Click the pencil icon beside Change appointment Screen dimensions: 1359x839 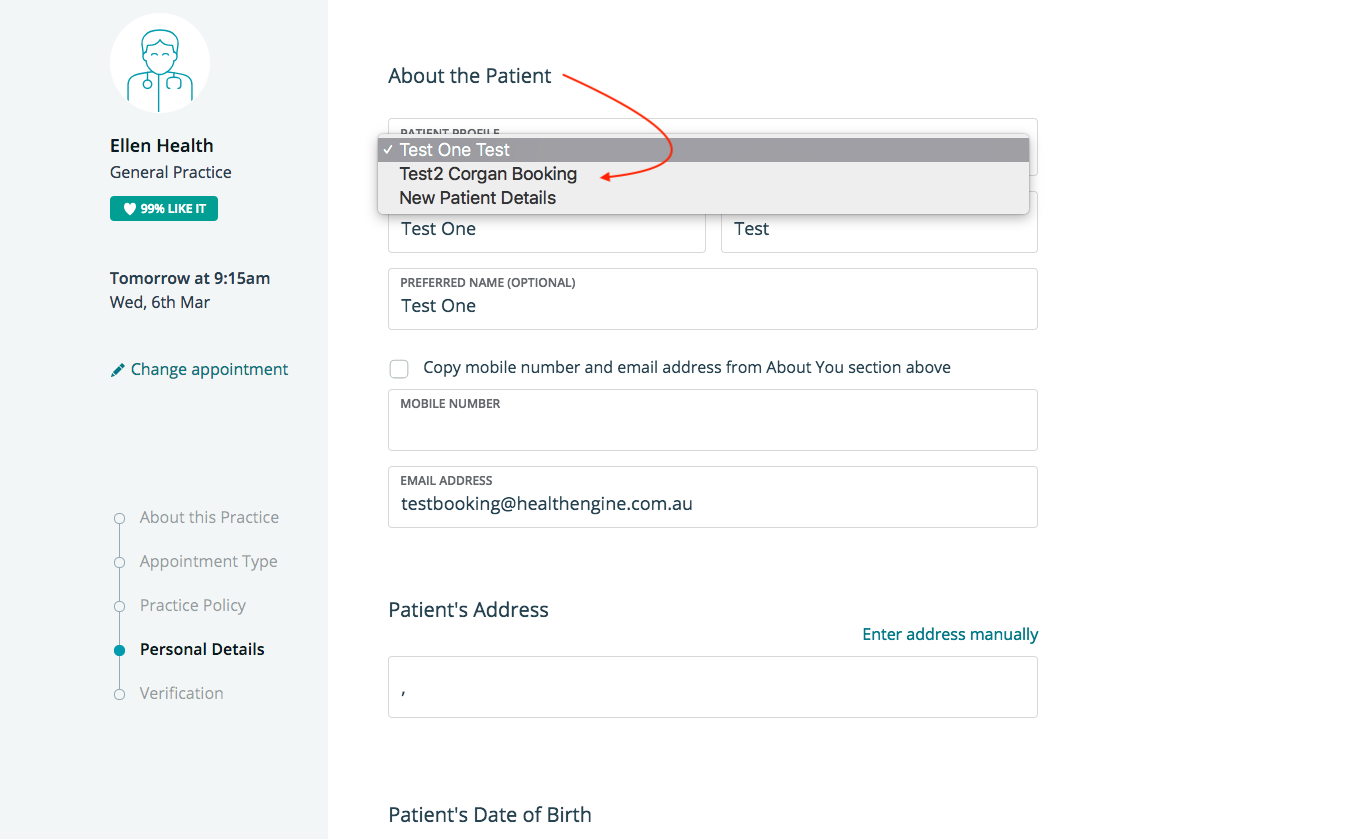point(118,370)
